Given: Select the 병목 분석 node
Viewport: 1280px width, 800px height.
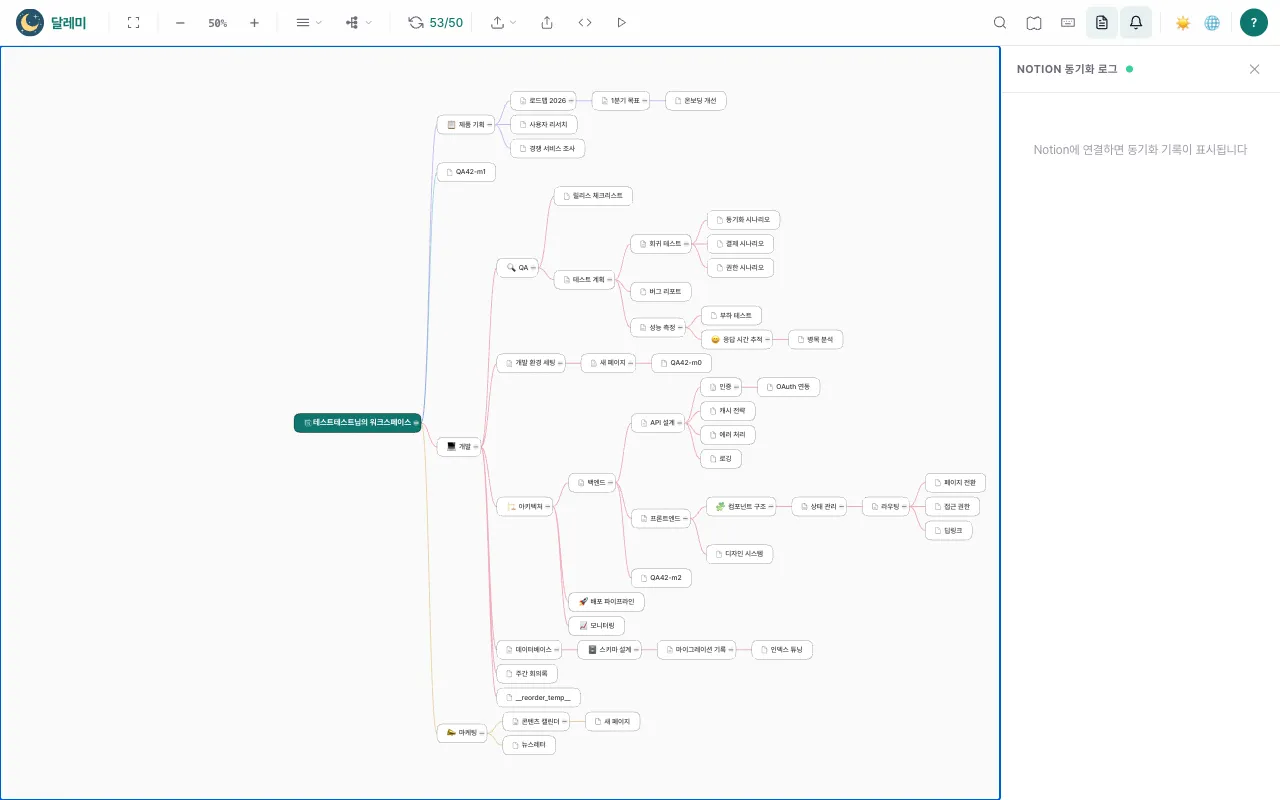Looking at the screenshot, I should pos(816,340).
